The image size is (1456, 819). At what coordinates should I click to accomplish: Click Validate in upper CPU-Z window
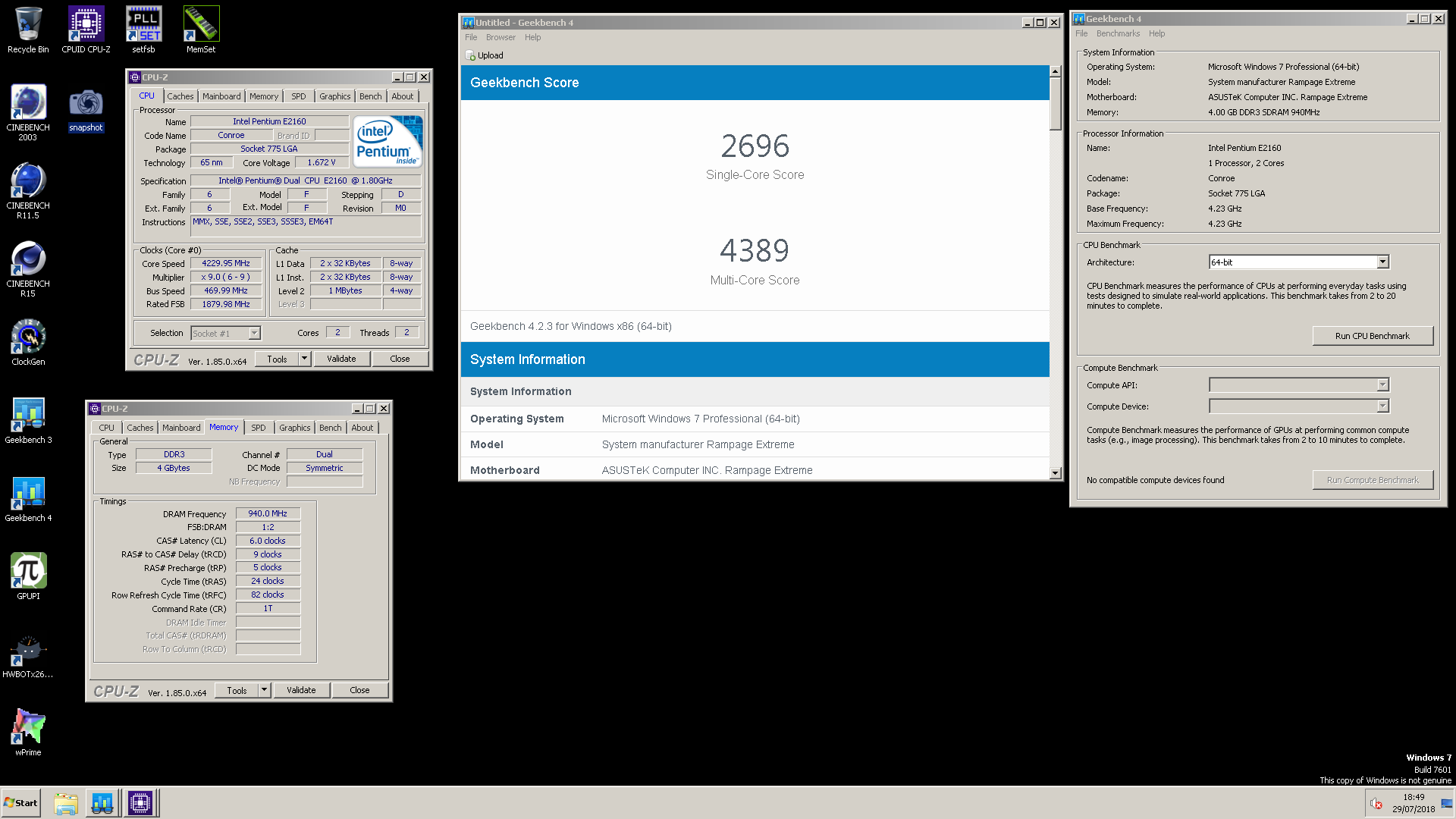click(x=341, y=359)
